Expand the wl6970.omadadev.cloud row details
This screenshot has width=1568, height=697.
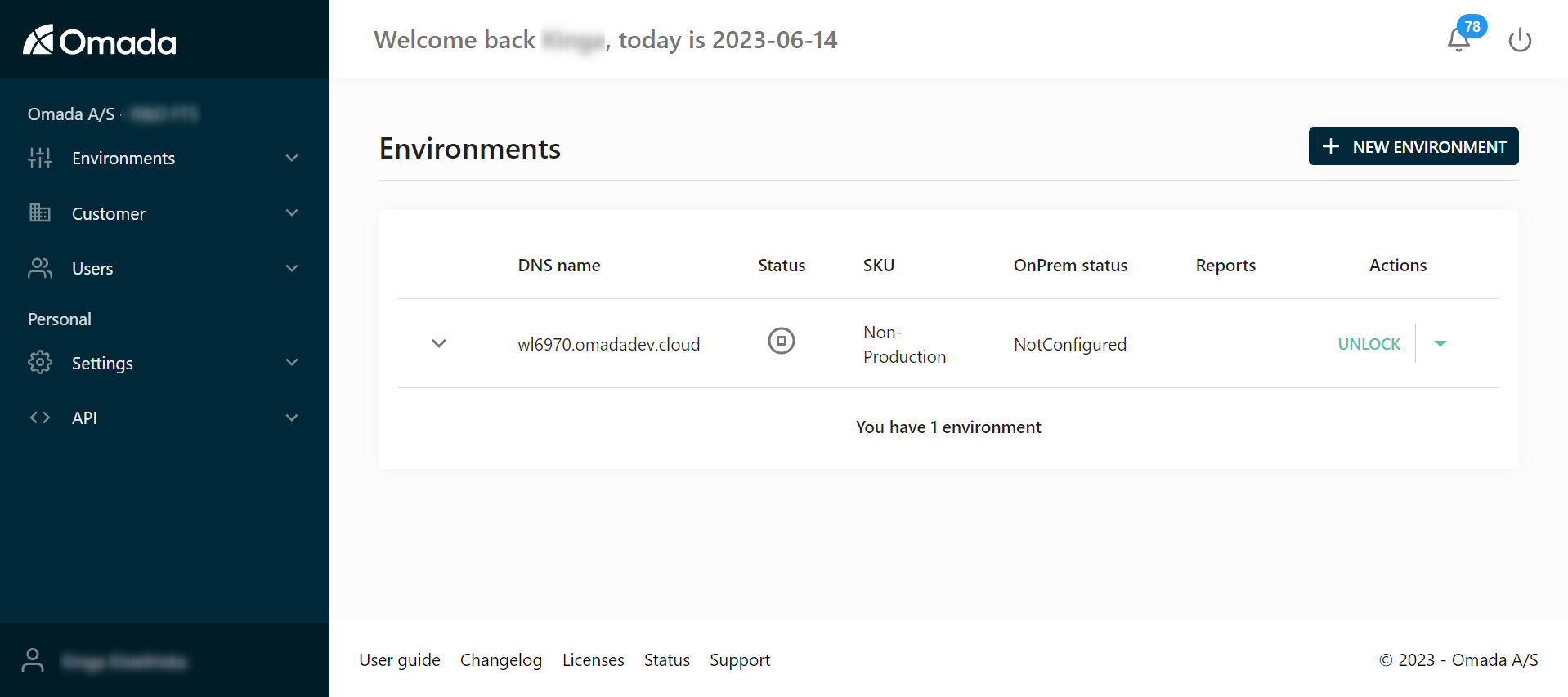pos(439,343)
